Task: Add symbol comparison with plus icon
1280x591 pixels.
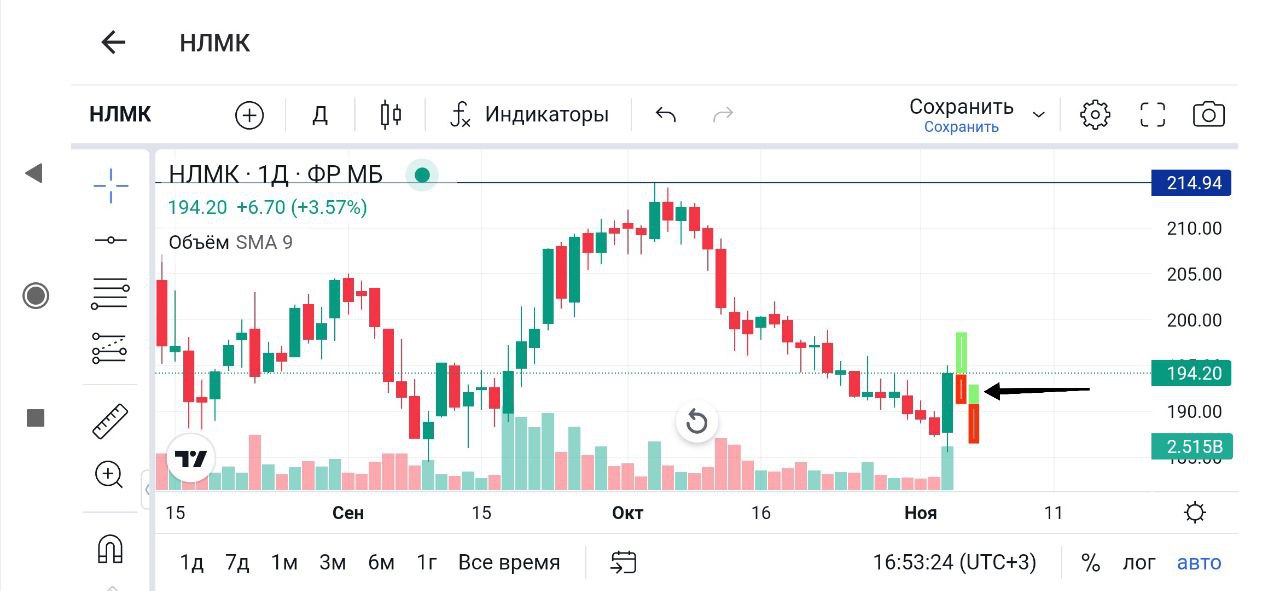Action: point(249,115)
